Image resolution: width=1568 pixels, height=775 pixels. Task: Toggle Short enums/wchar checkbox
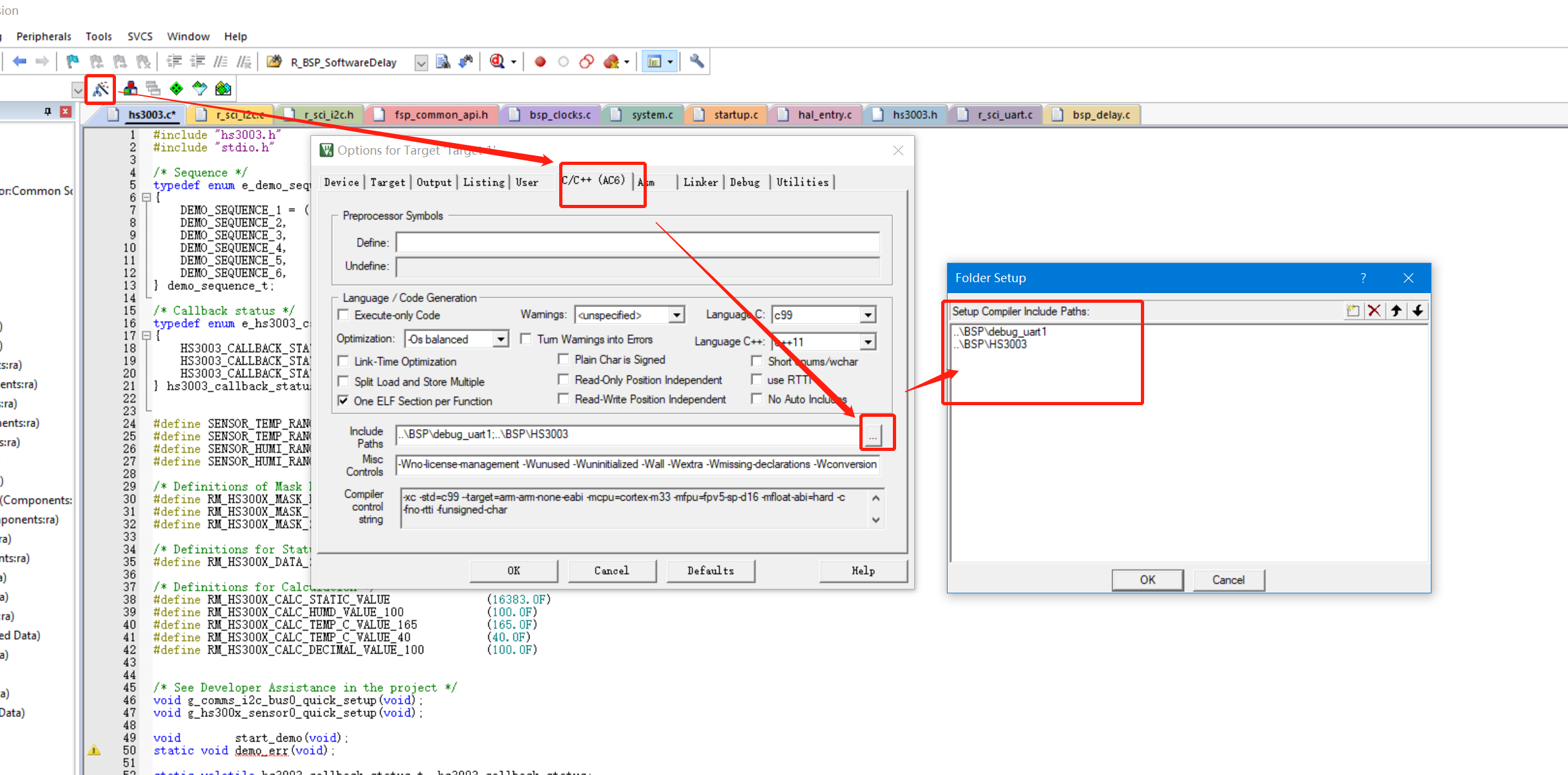coord(757,361)
